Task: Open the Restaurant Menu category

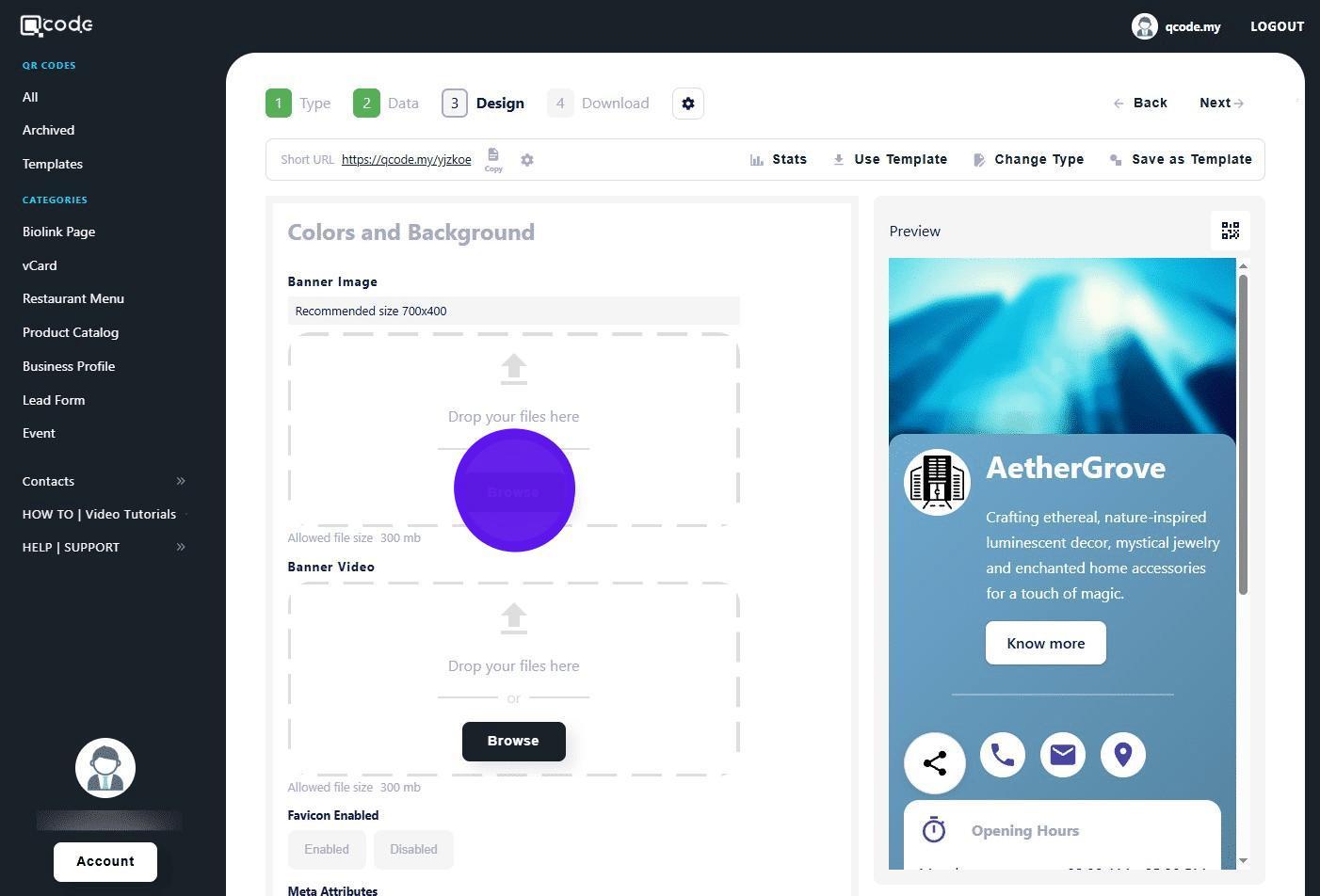Action: tap(73, 298)
